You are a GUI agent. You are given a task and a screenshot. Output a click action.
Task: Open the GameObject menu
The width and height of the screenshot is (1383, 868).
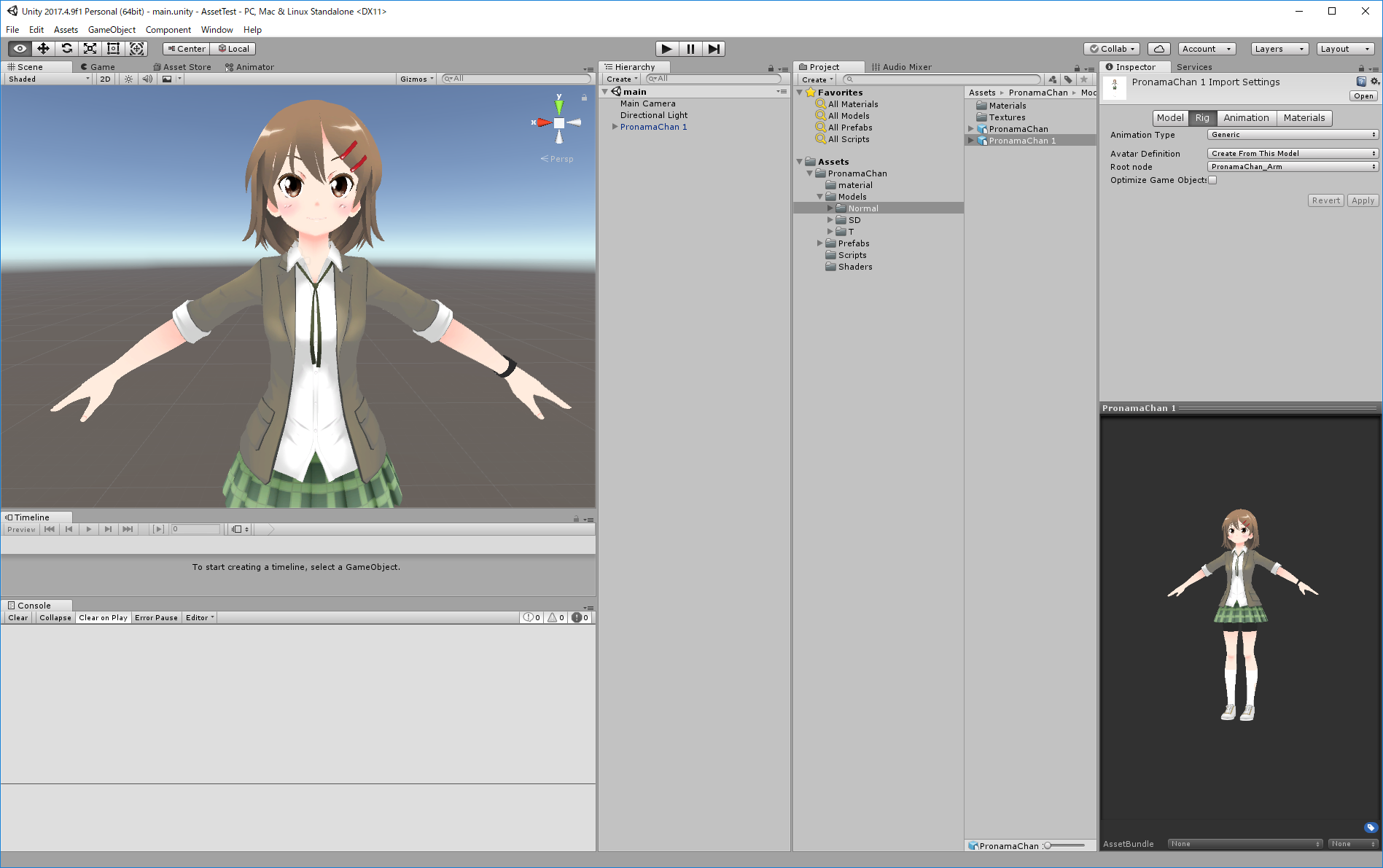pyautogui.click(x=112, y=30)
